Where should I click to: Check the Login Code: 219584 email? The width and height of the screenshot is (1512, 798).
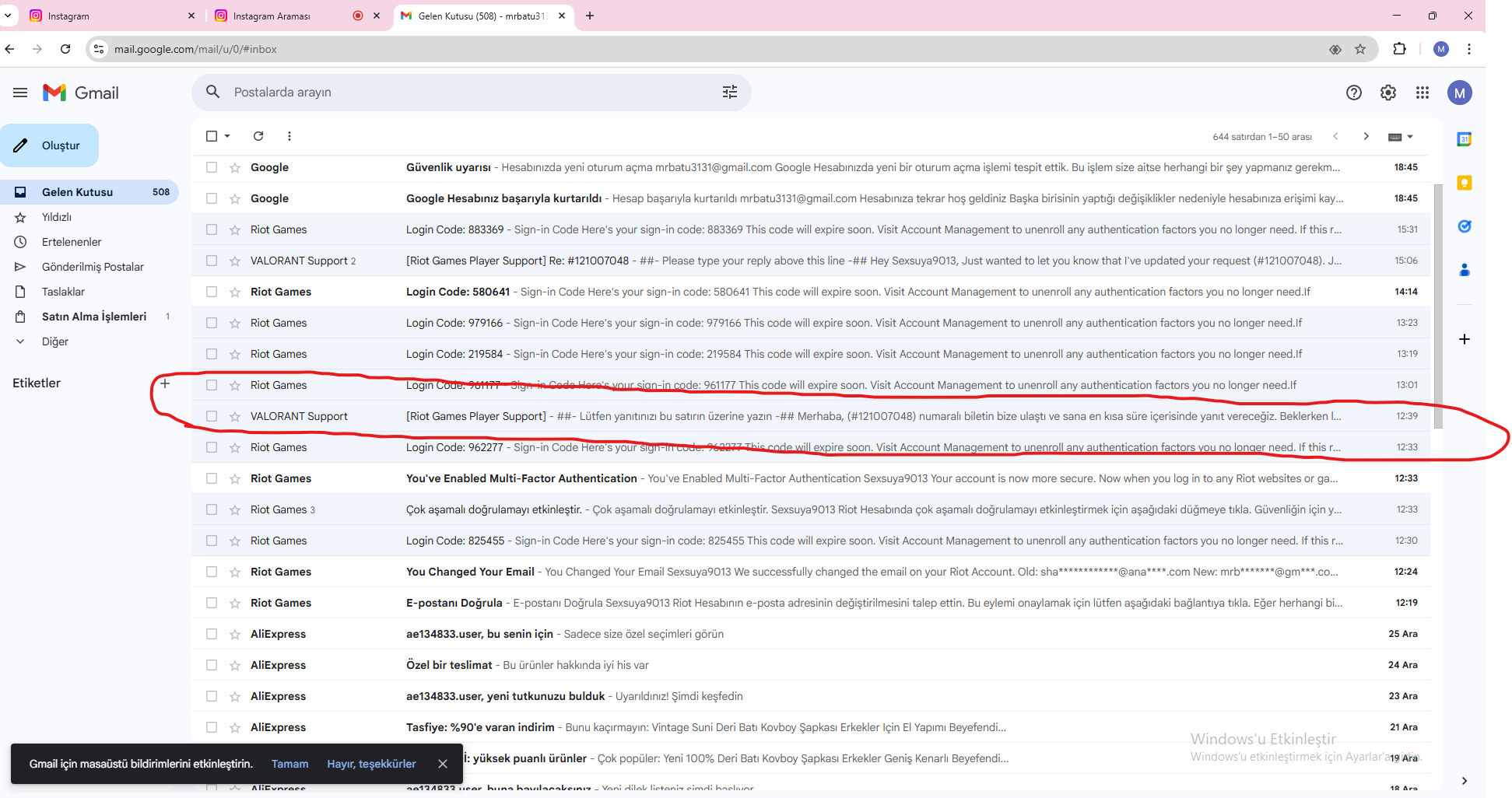(212, 354)
